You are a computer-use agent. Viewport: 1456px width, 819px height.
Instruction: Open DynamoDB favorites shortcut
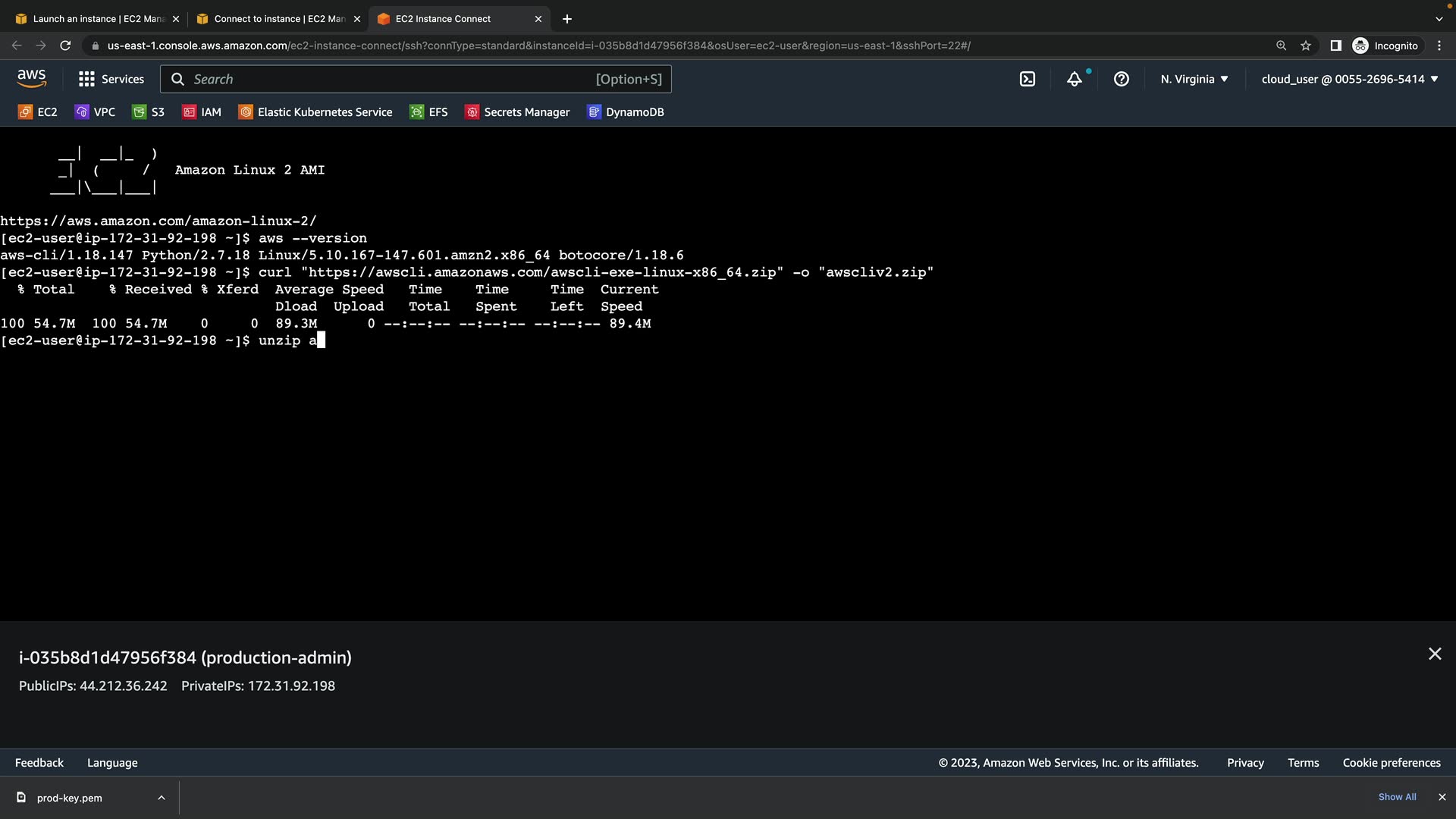[x=626, y=112]
